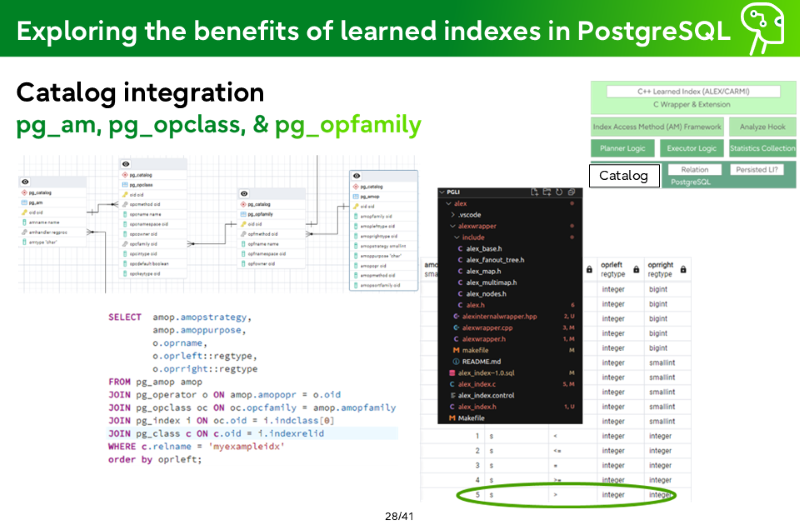Image resolution: width=800 pixels, height=526 pixels.
Task: Click the pink database icon beside alex_index--1.0.sql
Action: 452,373
